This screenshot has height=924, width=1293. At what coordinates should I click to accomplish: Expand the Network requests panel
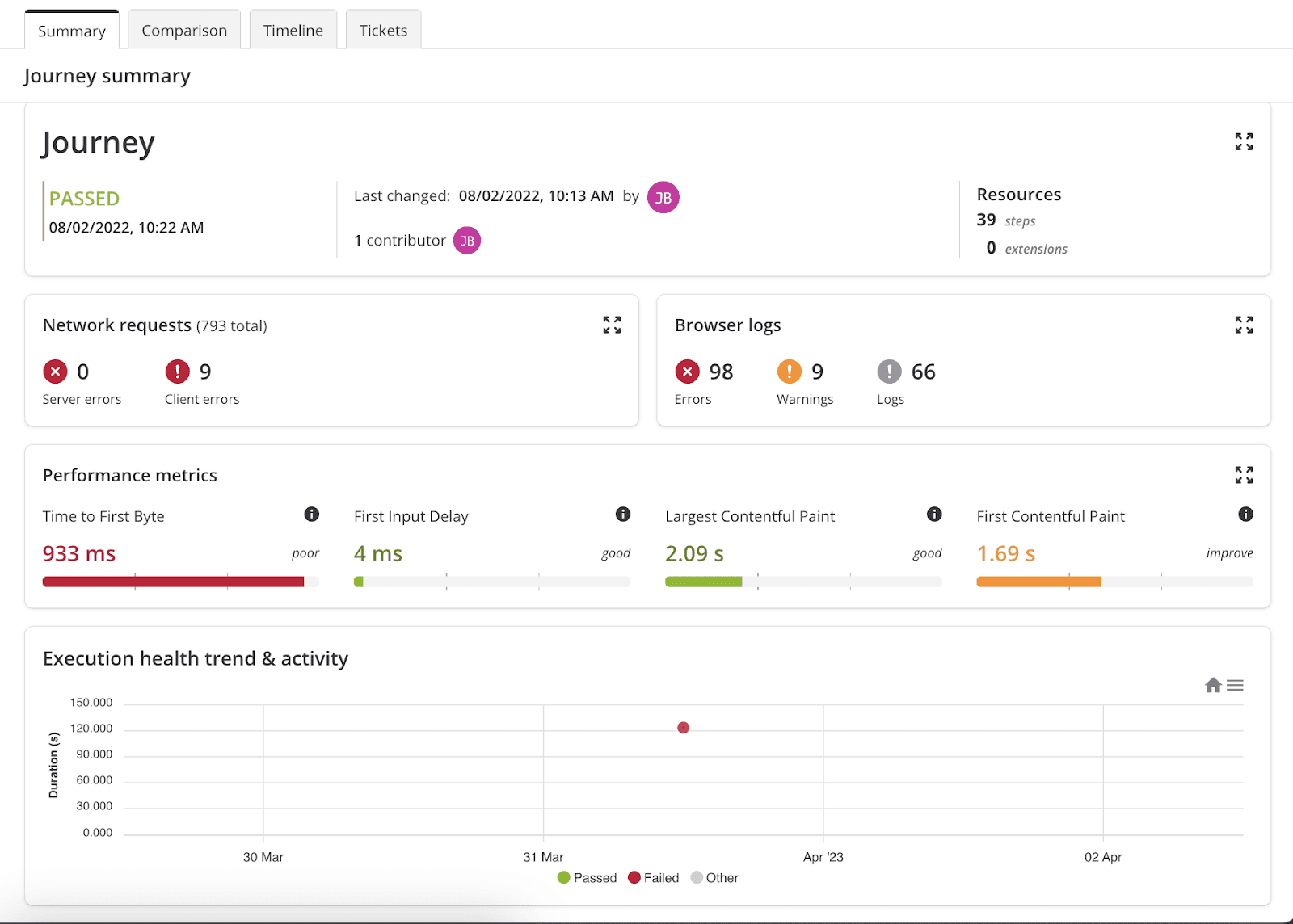[x=612, y=325]
